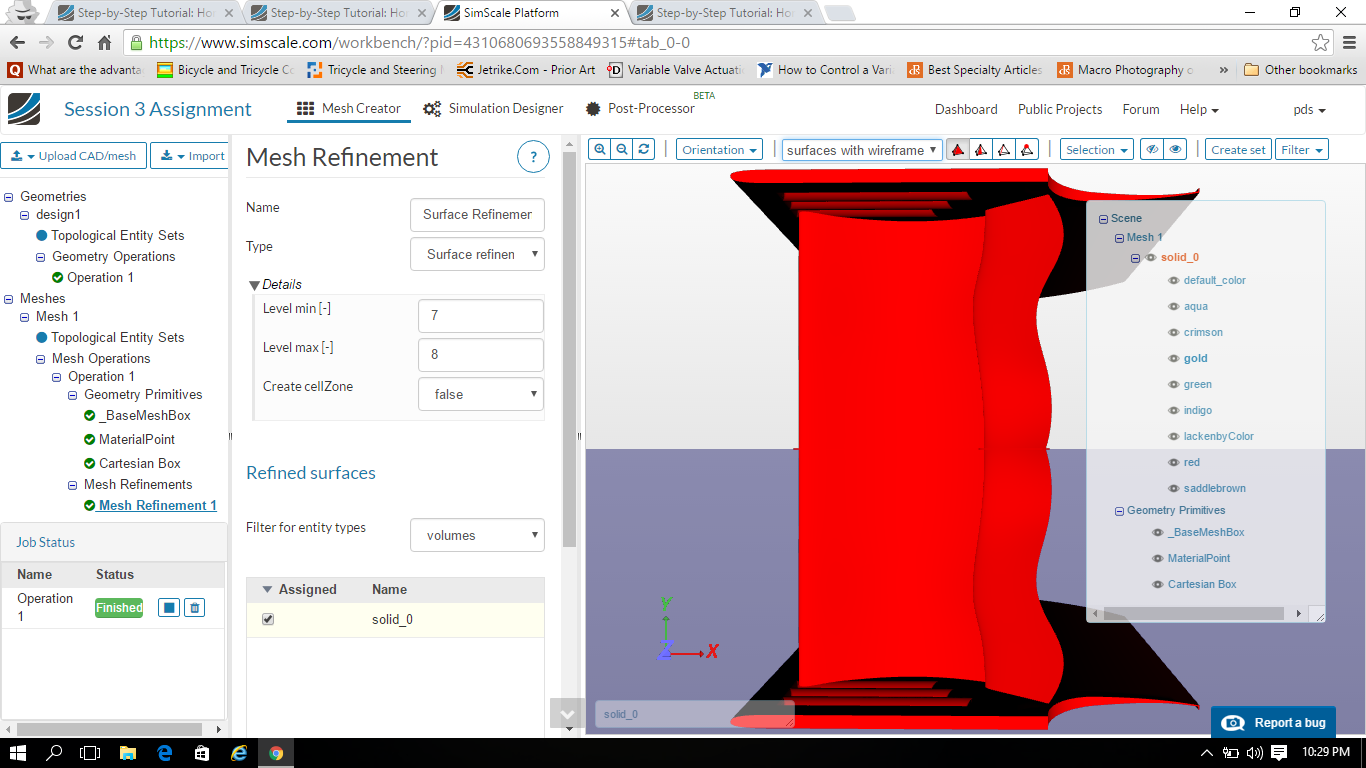Open taskbar search
Viewport: 1366px width, 768px height.
tap(54, 753)
